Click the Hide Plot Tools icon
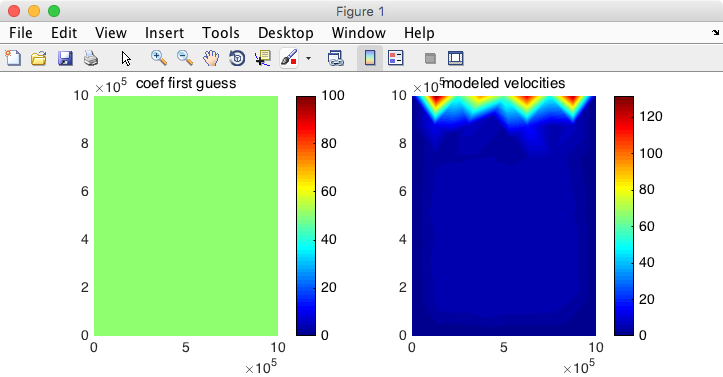 [x=430, y=58]
